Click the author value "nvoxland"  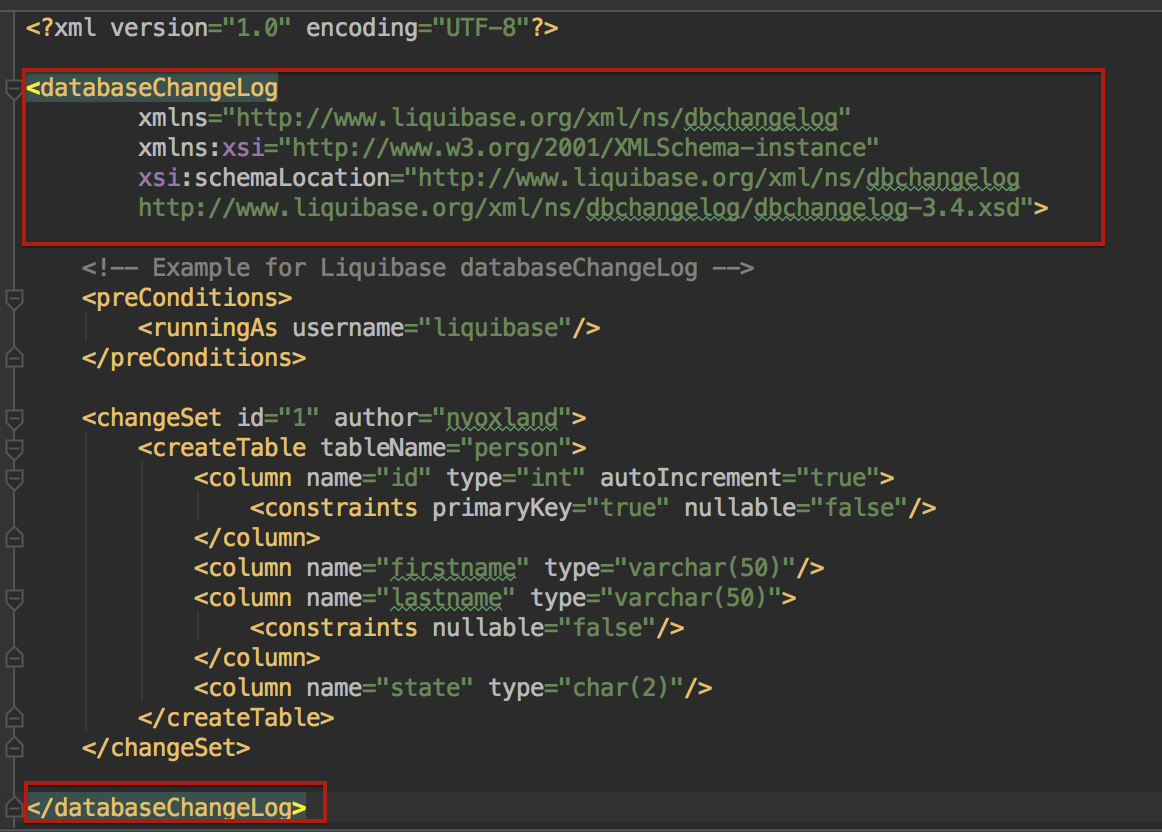[502, 418]
